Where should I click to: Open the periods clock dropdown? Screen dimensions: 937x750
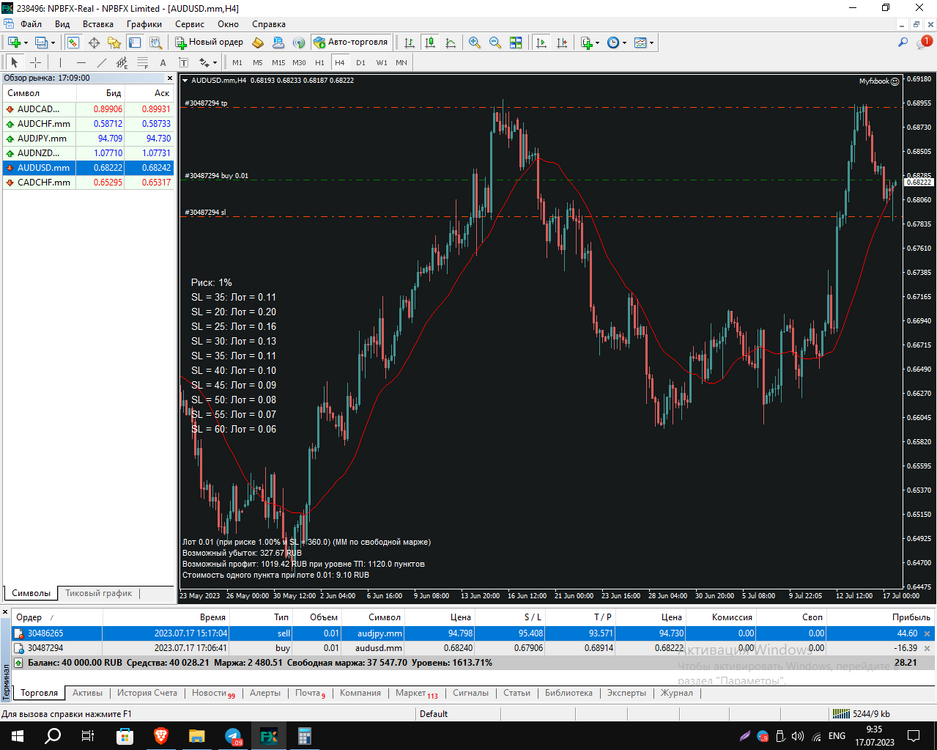click(x=624, y=43)
